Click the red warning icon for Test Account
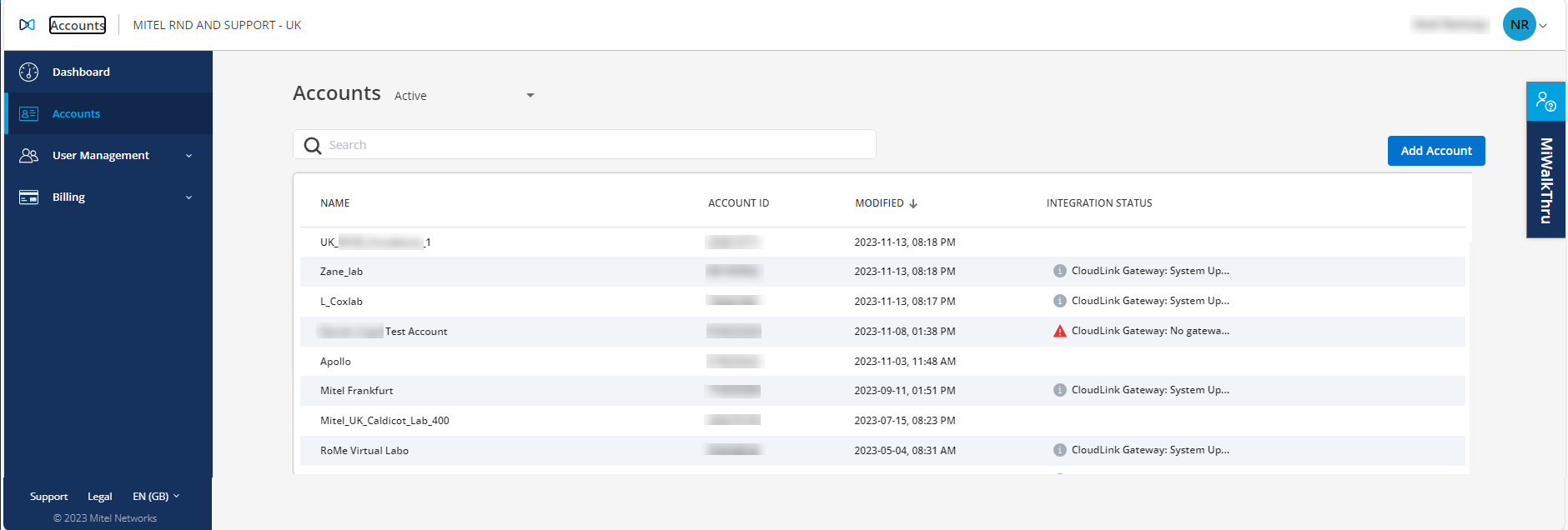Screen dimensions: 1568x530 point(1059,332)
